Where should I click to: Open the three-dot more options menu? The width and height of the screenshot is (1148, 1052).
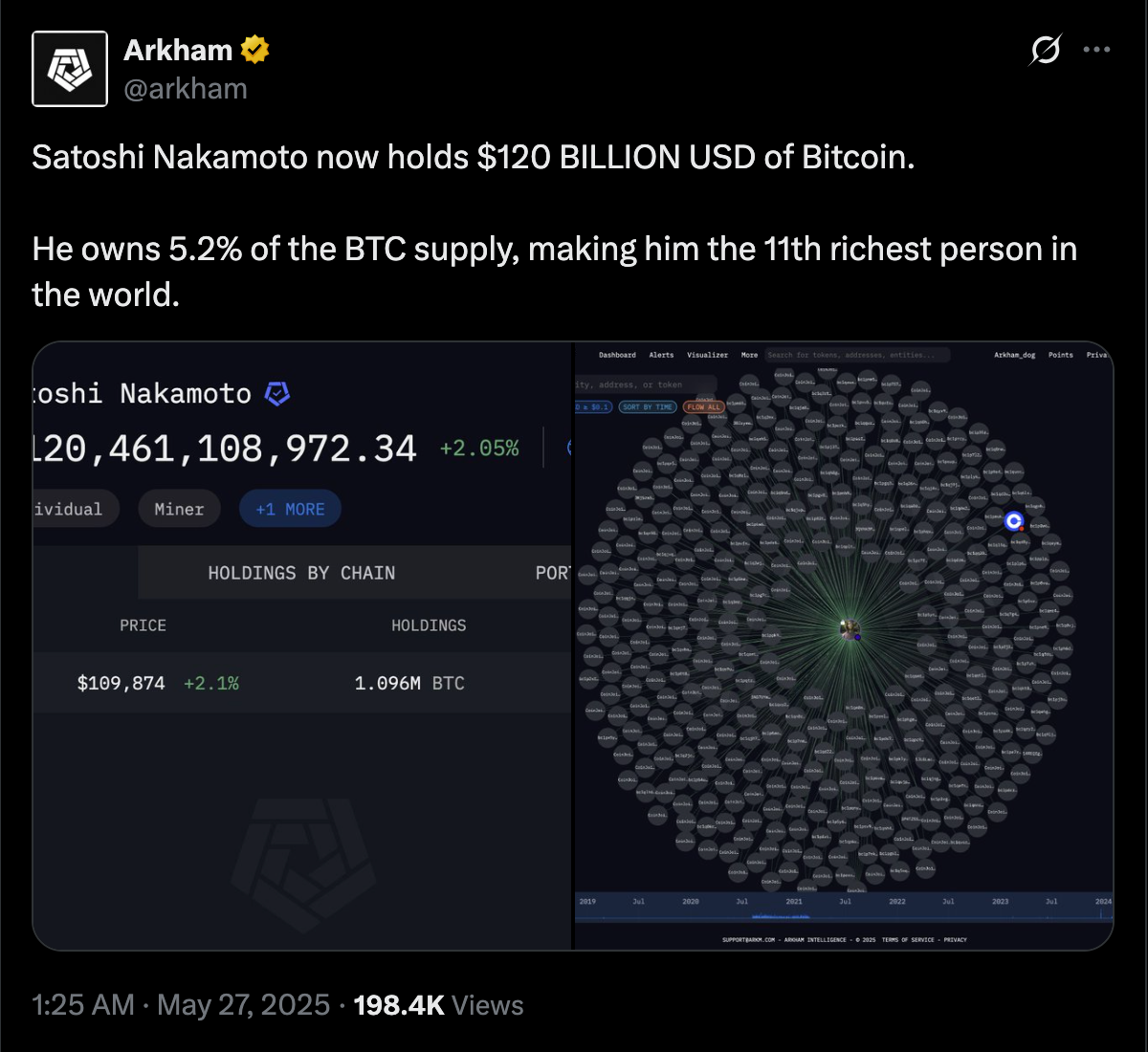(1096, 49)
